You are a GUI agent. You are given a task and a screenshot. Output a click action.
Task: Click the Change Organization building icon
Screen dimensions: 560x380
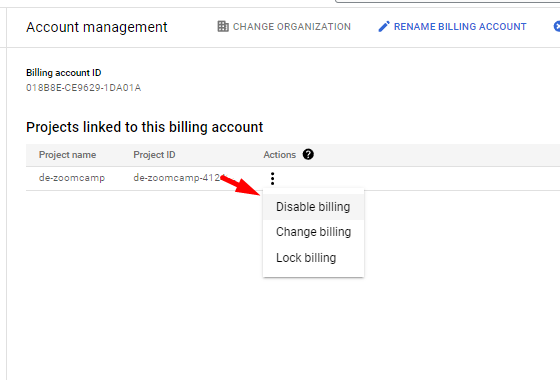point(223,26)
